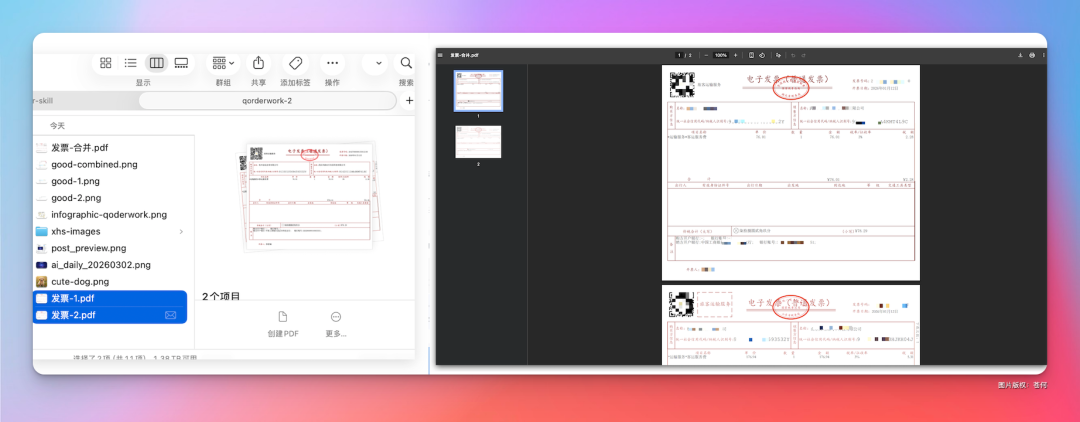
Task: Add a new Finder tab
Action: (409, 101)
